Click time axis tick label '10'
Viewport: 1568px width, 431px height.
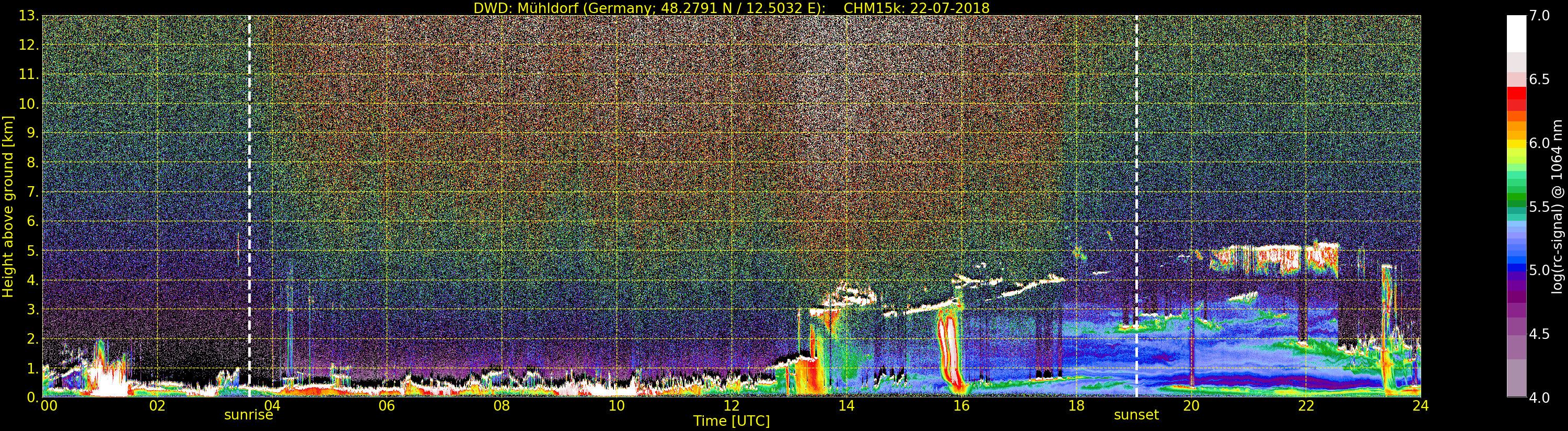point(617,405)
